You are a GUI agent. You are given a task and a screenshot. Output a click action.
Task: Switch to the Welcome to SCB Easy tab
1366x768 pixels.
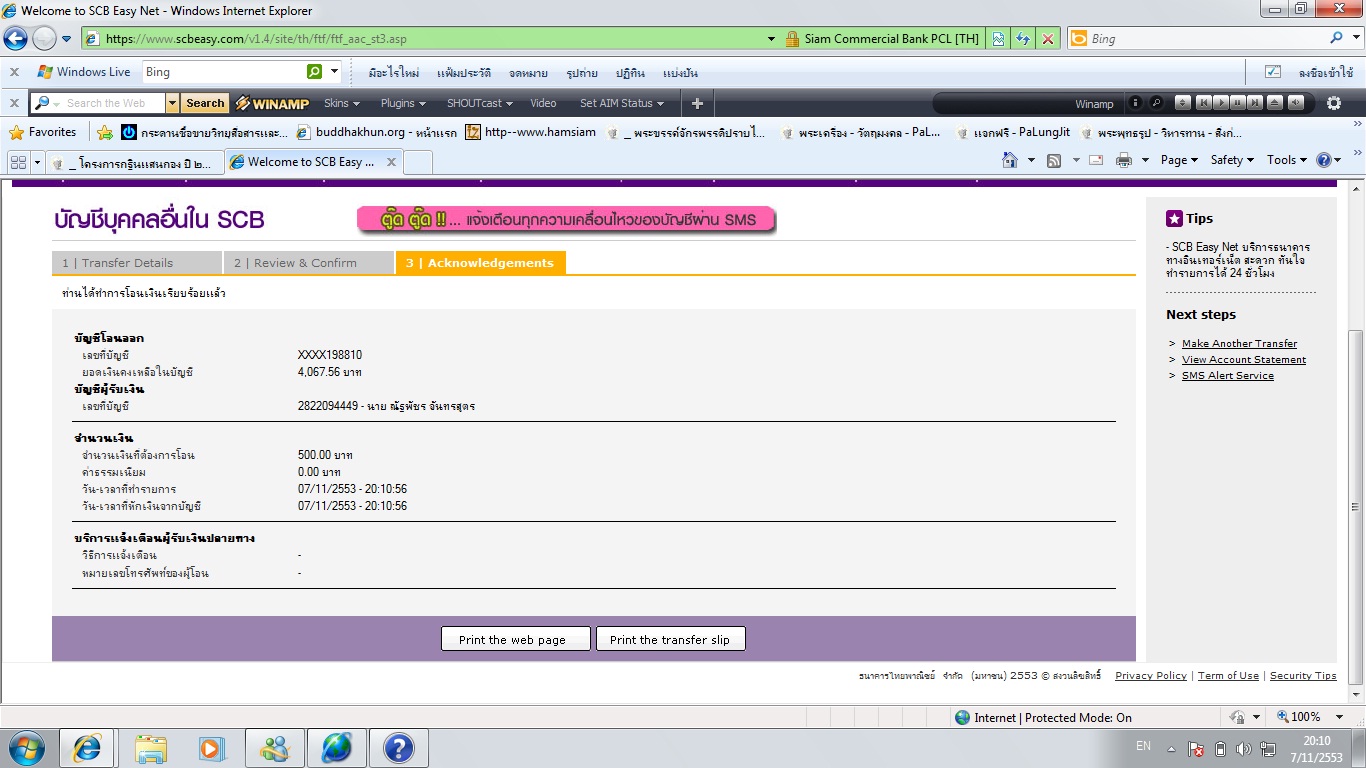tap(314, 162)
